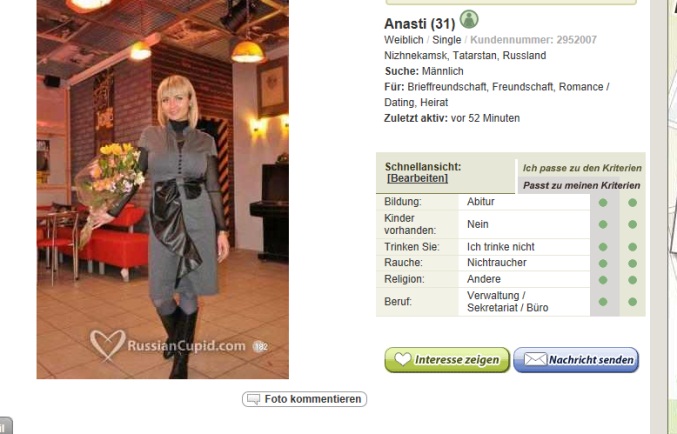The image size is (677, 434).
Task: Click the speech bubble icon on Foto kommentieren
Action: tap(253, 399)
